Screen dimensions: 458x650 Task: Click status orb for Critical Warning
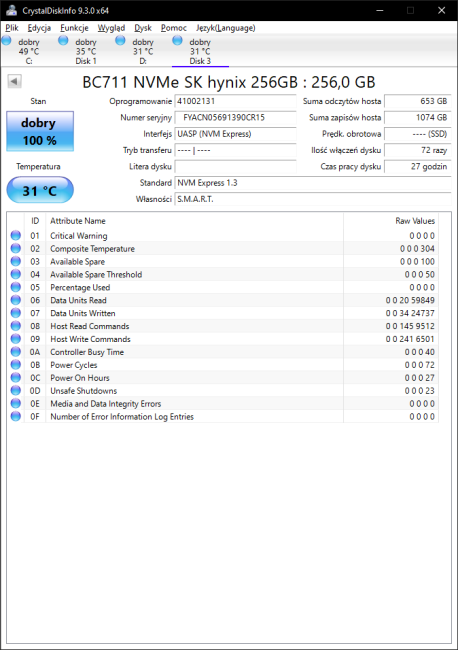click(16, 235)
